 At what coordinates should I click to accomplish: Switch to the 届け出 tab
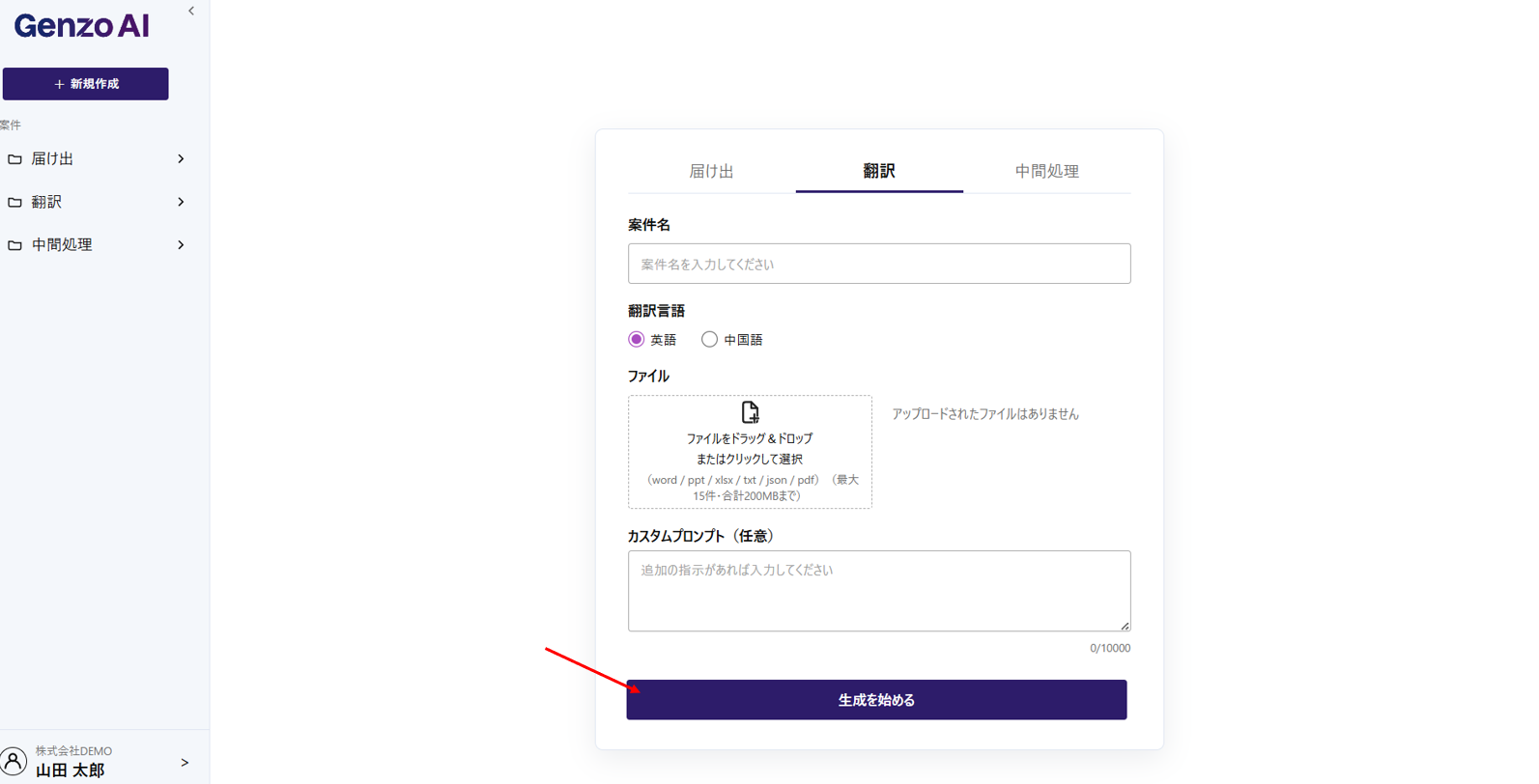(x=712, y=172)
